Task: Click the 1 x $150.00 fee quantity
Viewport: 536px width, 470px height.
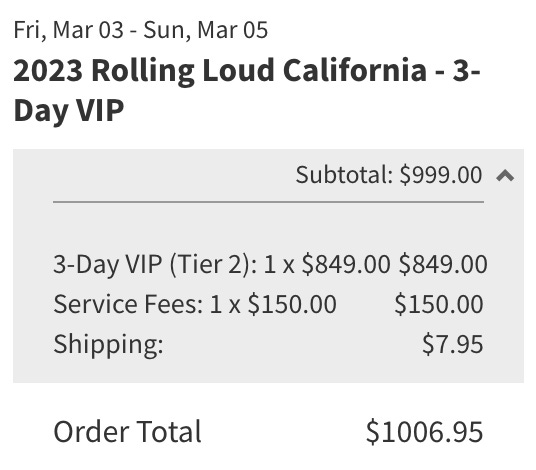Action: [273, 304]
